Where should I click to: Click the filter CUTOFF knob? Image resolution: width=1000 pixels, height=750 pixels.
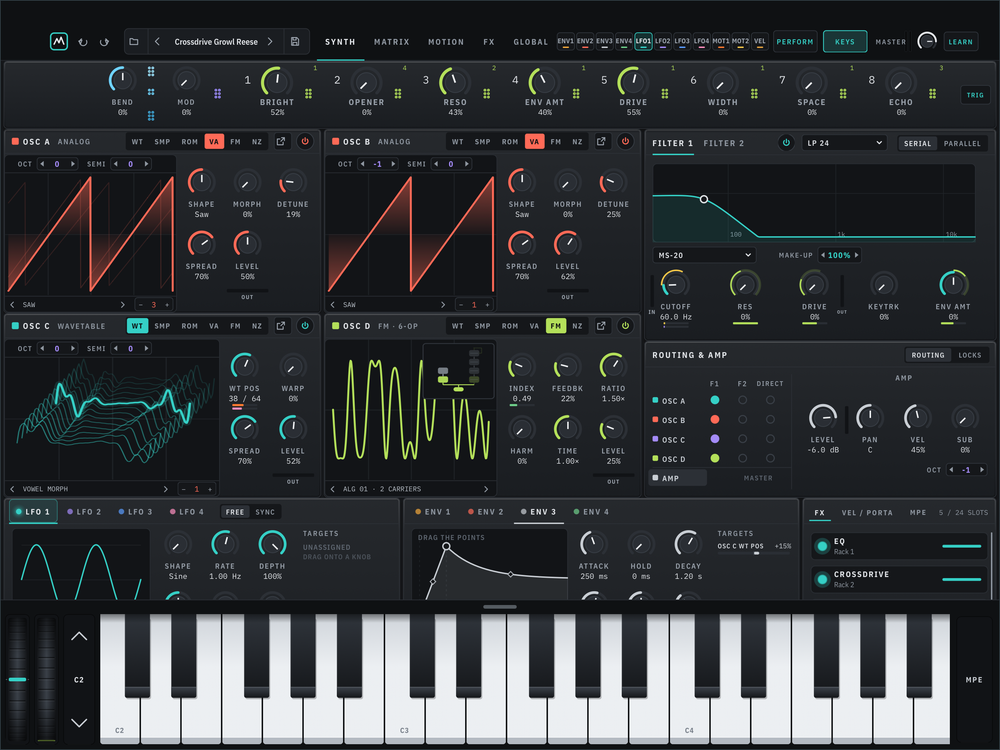675,284
